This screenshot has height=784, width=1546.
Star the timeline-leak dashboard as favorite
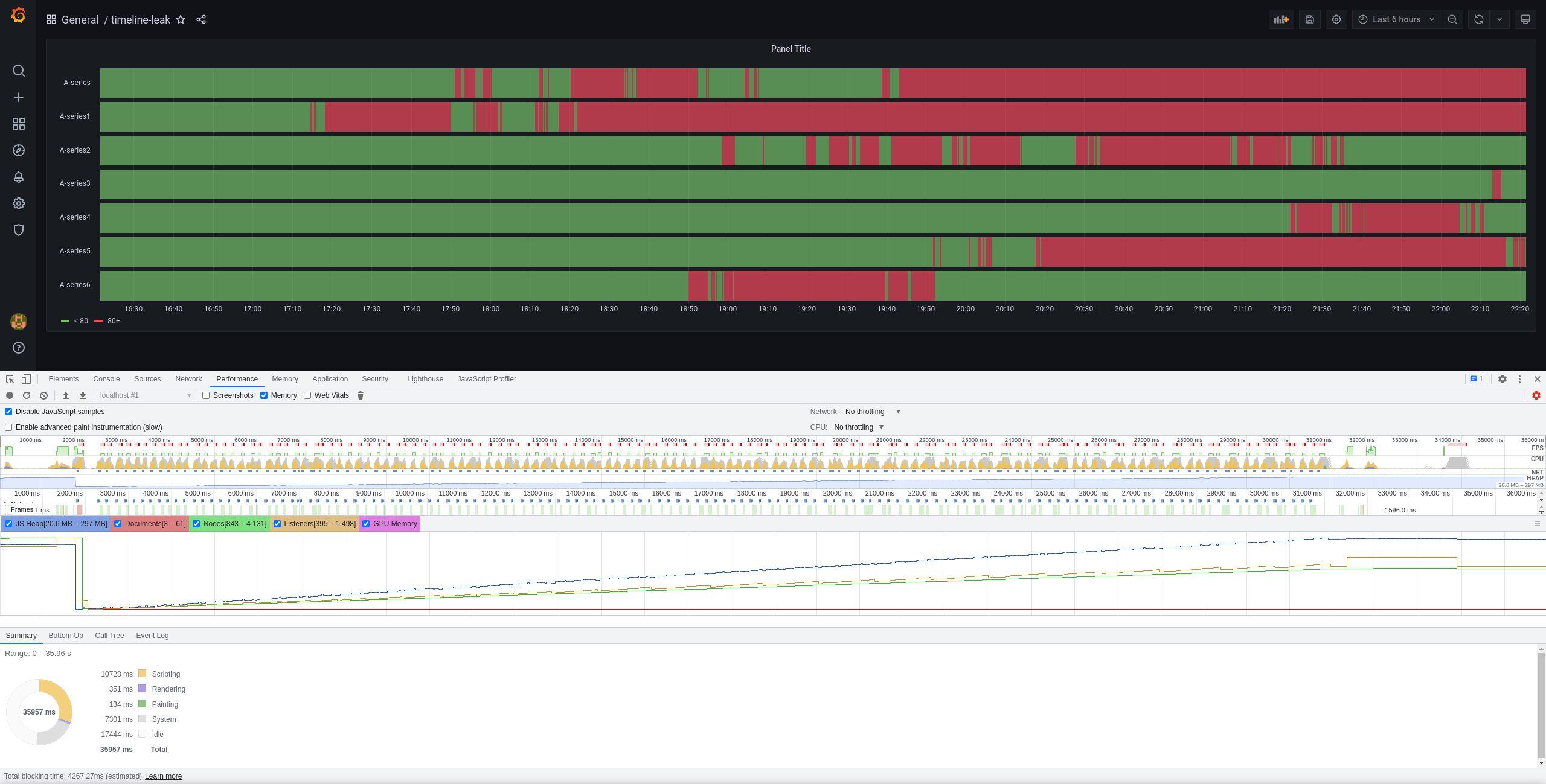point(180,19)
